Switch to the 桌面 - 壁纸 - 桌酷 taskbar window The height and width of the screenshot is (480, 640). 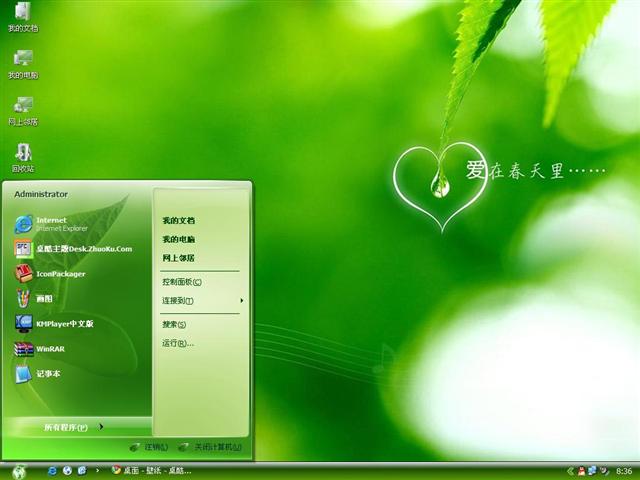pos(152,471)
